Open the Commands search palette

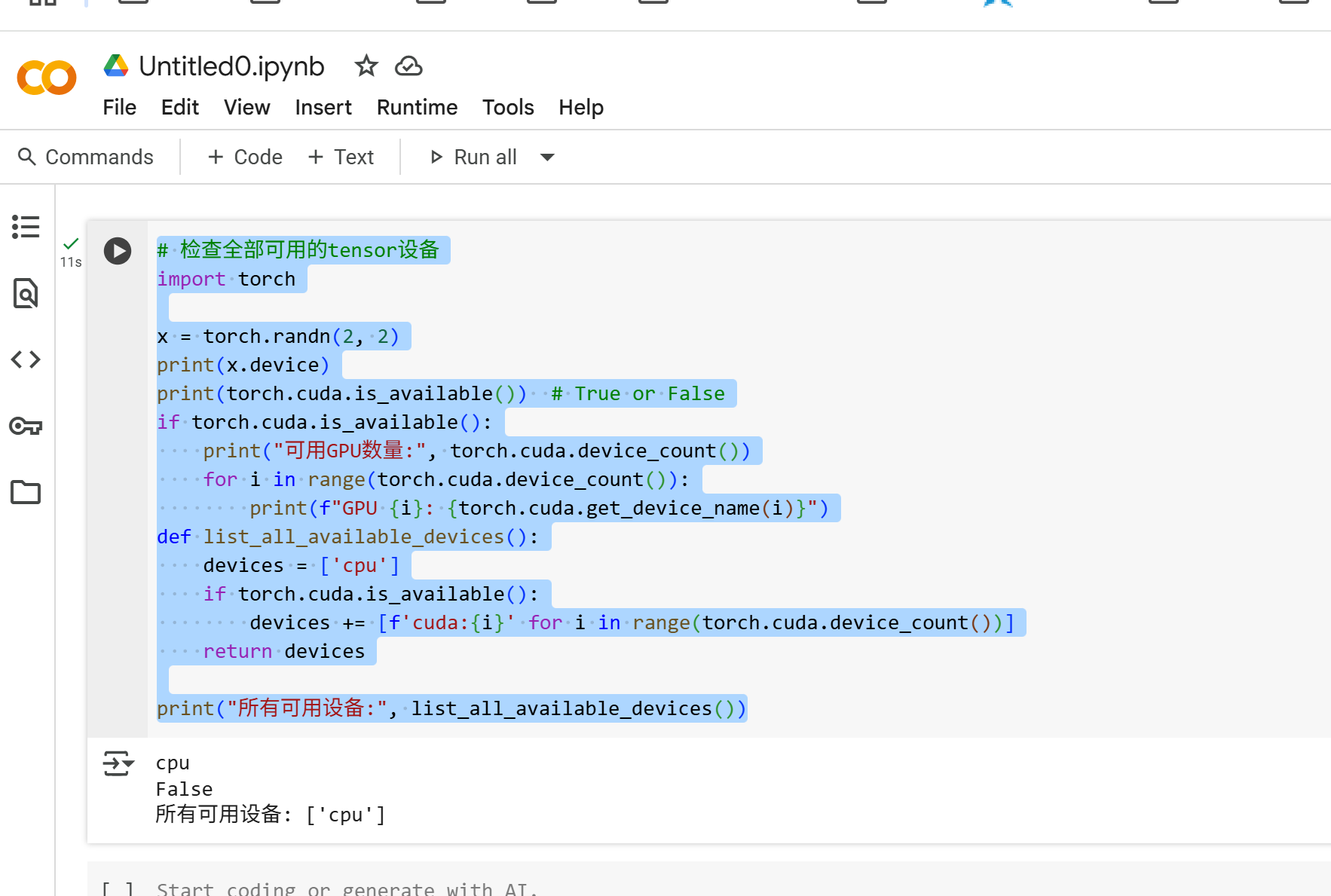tap(85, 157)
